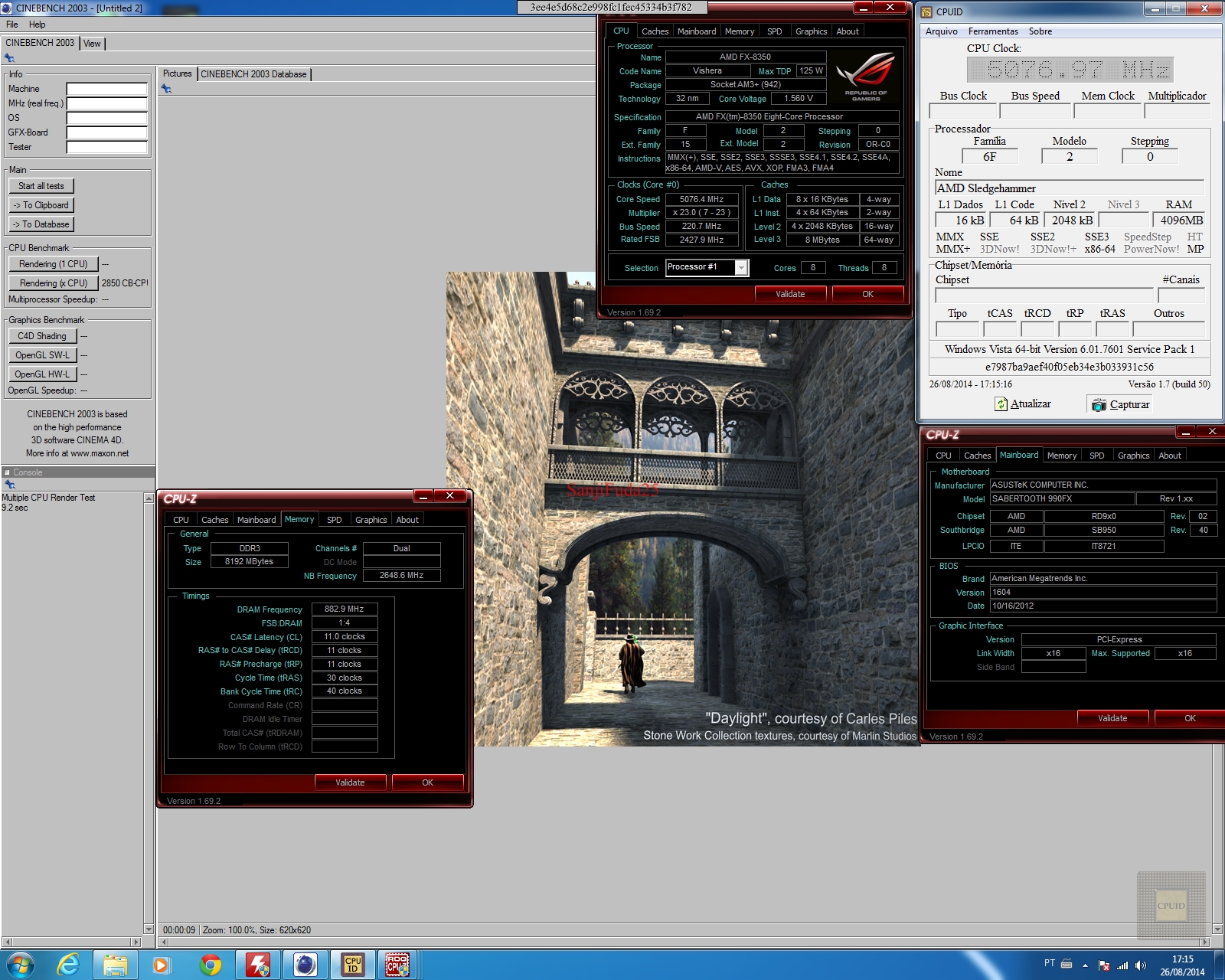Image resolution: width=1225 pixels, height=980 pixels.
Task: Click the MHz (real freq.) input field
Action: pyautogui.click(x=107, y=103)
